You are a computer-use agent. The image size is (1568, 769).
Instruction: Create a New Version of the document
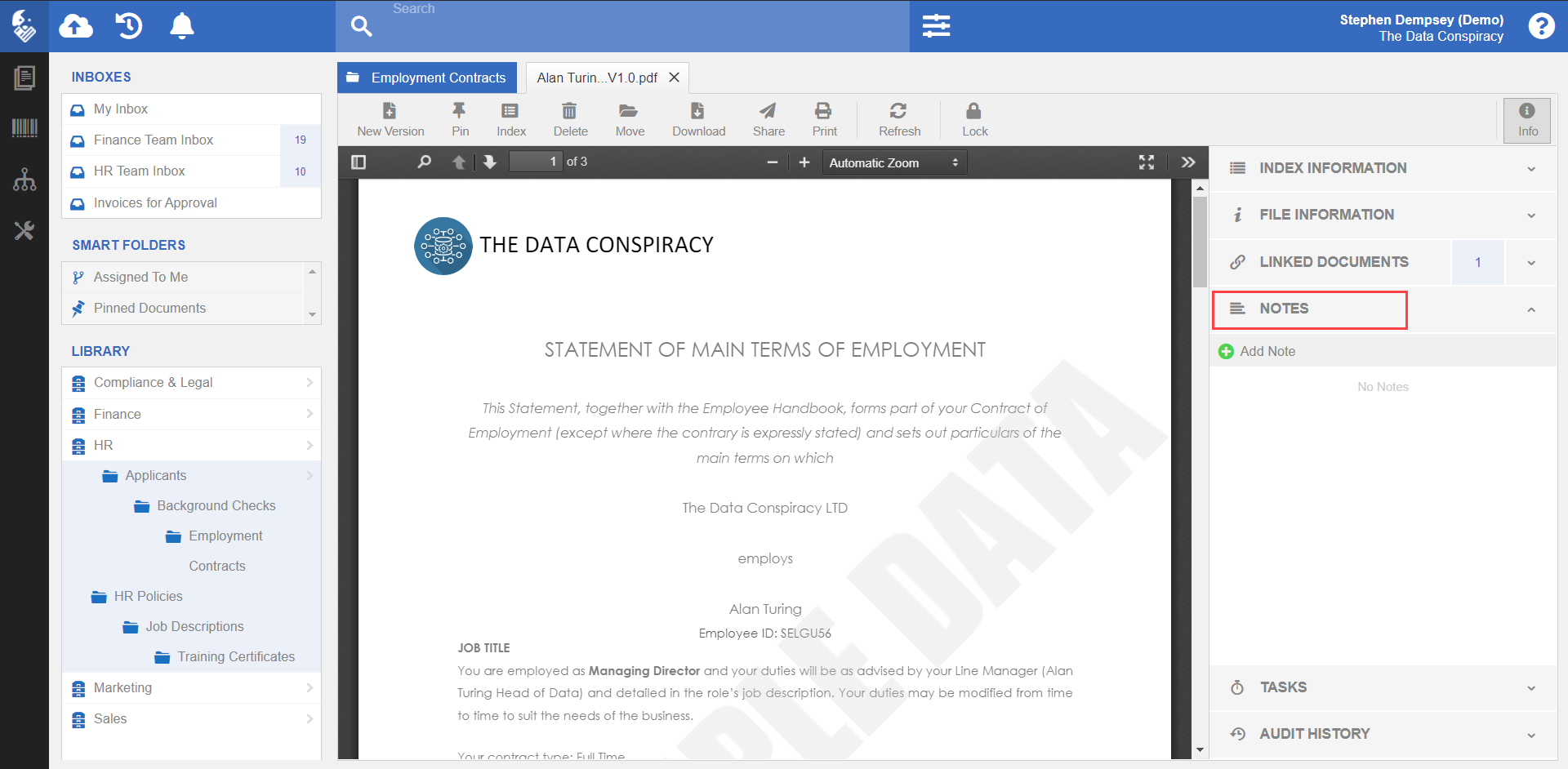(390, 120)
